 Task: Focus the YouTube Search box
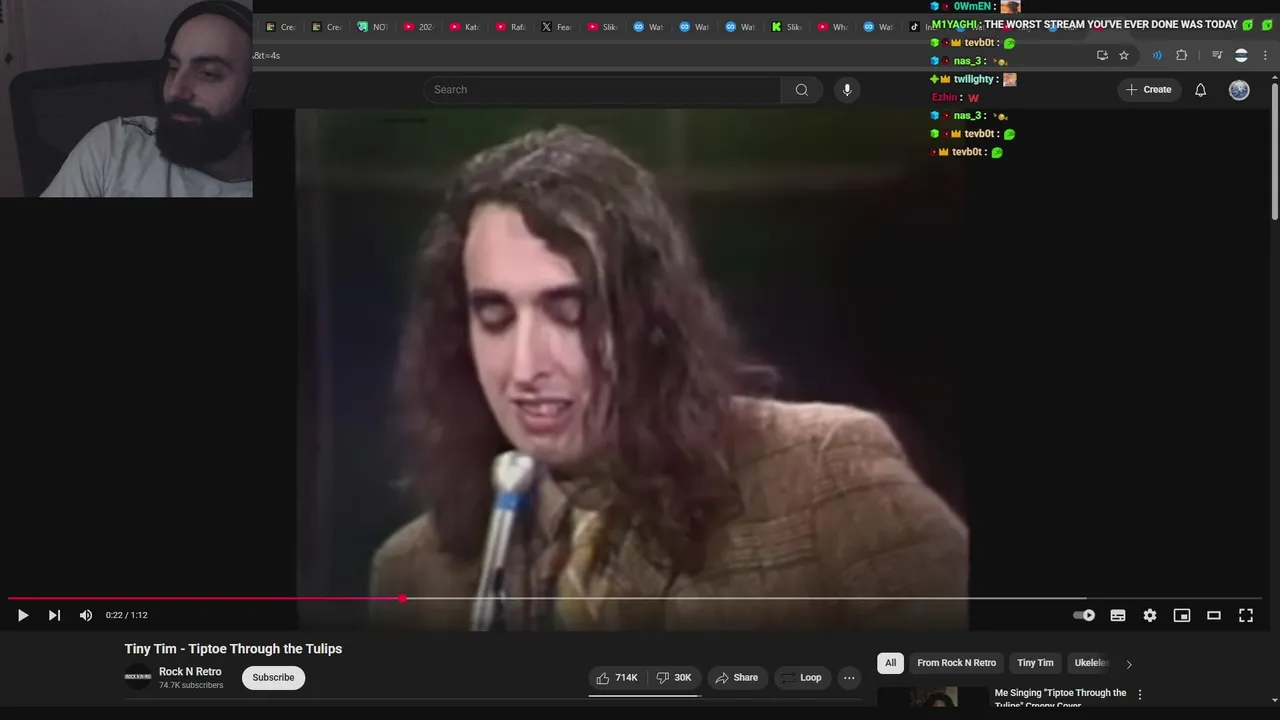[602, 90]
